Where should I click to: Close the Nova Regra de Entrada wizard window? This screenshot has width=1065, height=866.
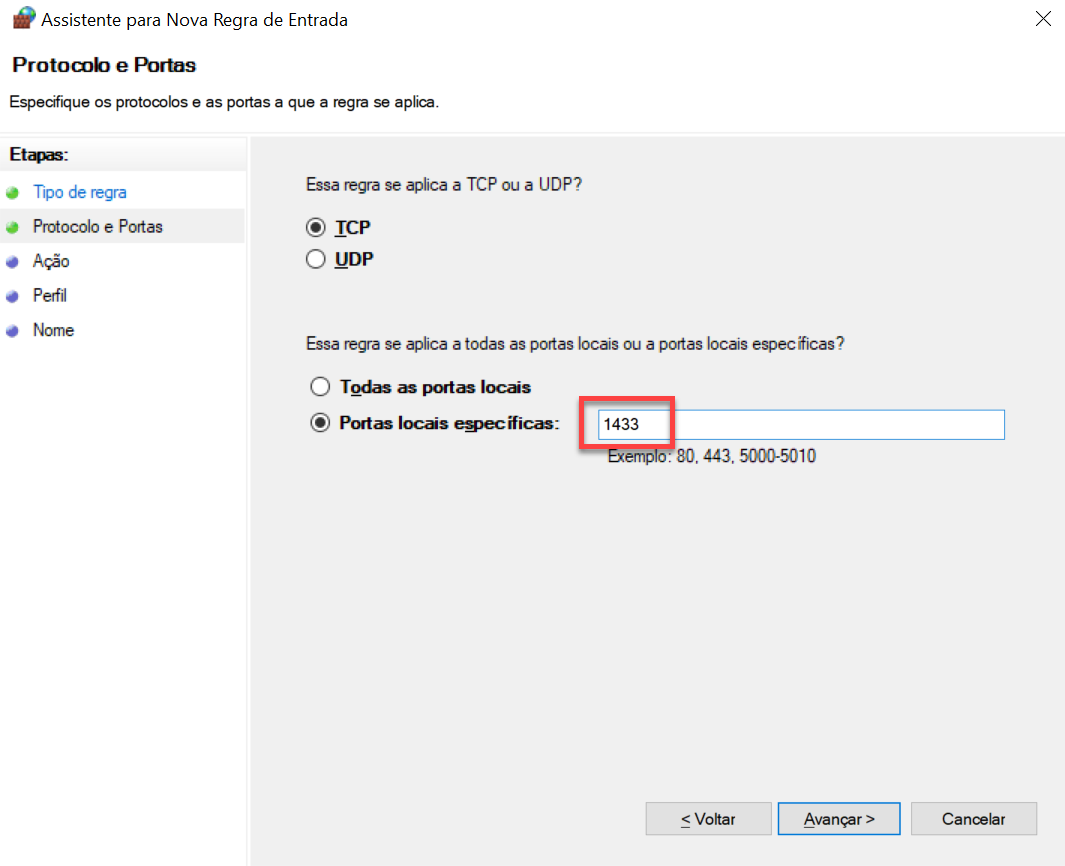pos(1043,19)
